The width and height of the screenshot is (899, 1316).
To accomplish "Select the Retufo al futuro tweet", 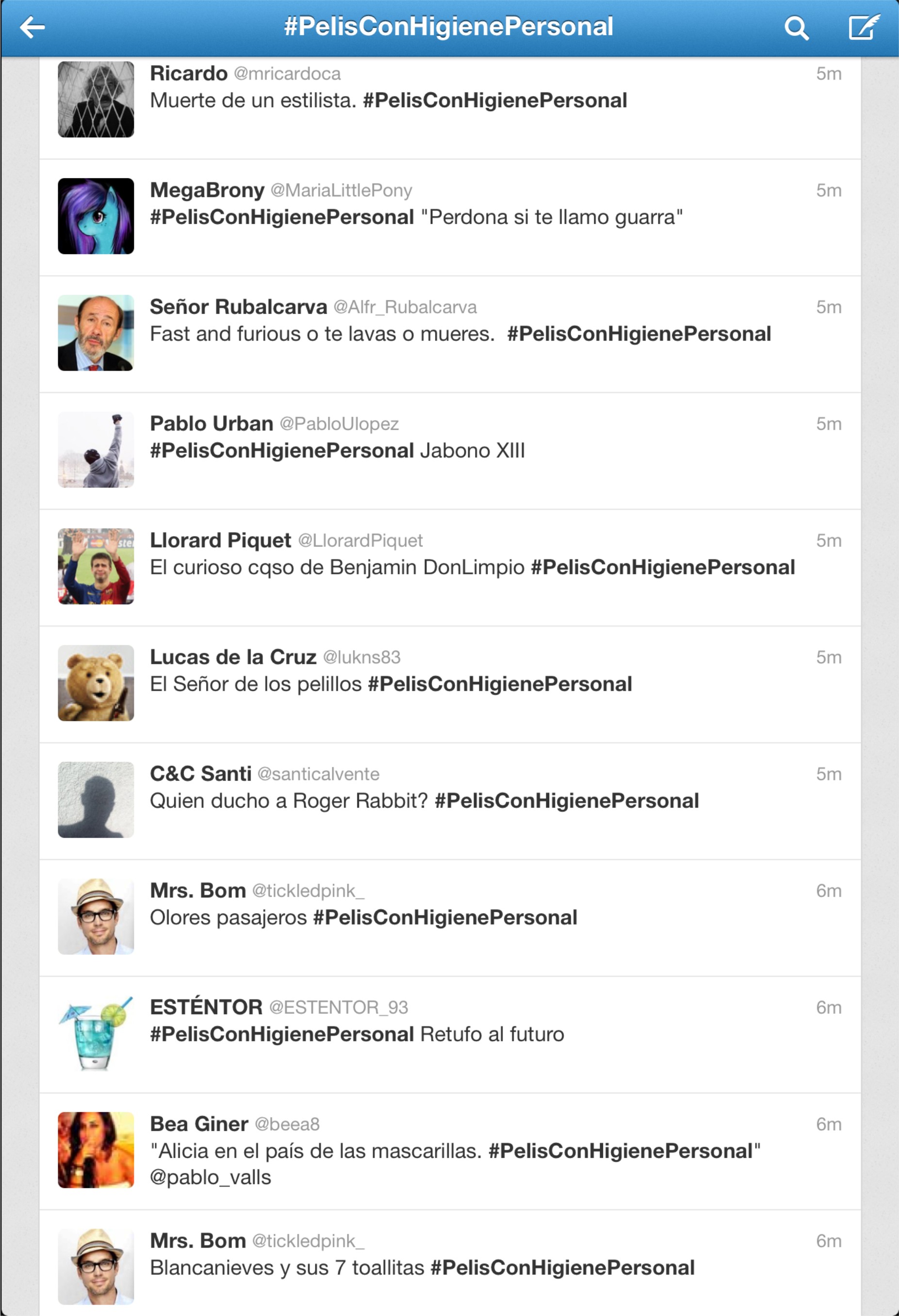I will [450, 1034].
